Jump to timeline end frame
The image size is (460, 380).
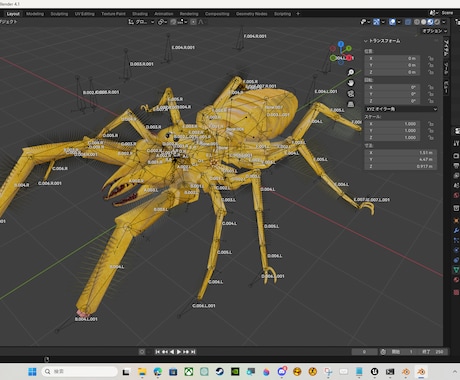click(193, 352)
